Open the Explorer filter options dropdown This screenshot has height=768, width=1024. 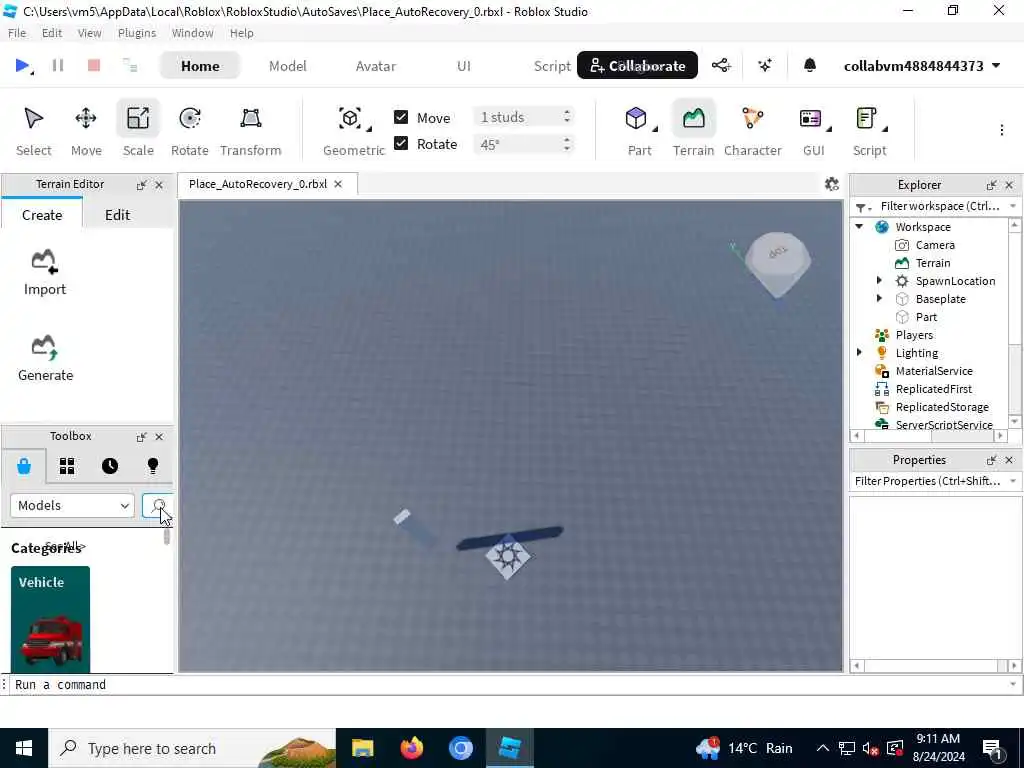(863, 207)
